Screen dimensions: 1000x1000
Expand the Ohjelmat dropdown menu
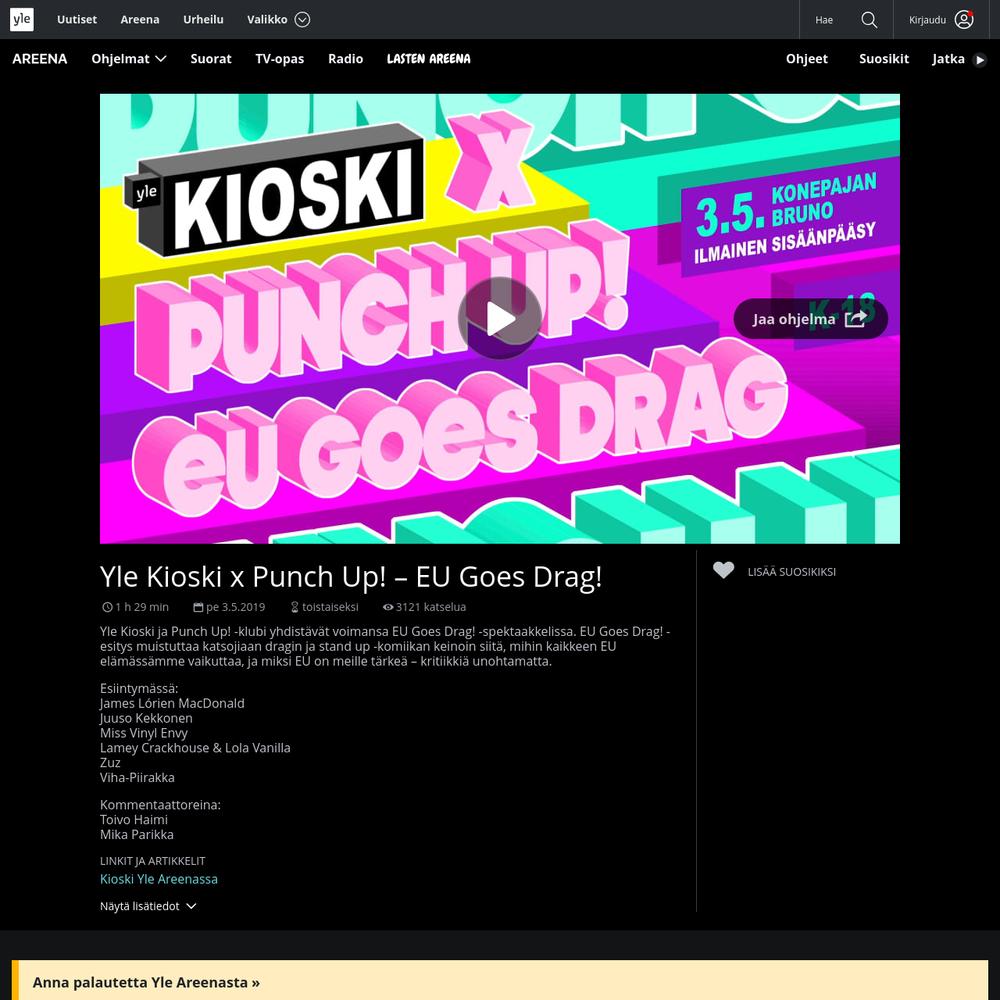[129, 59]
